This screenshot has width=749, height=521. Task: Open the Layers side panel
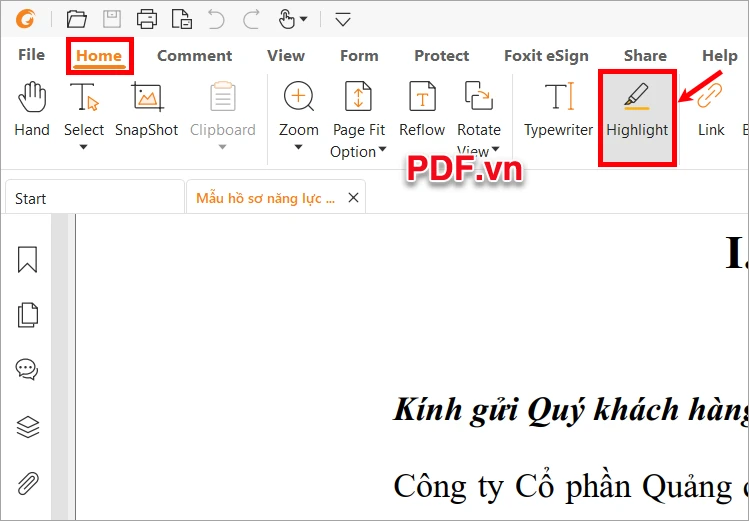pos(27,426)
